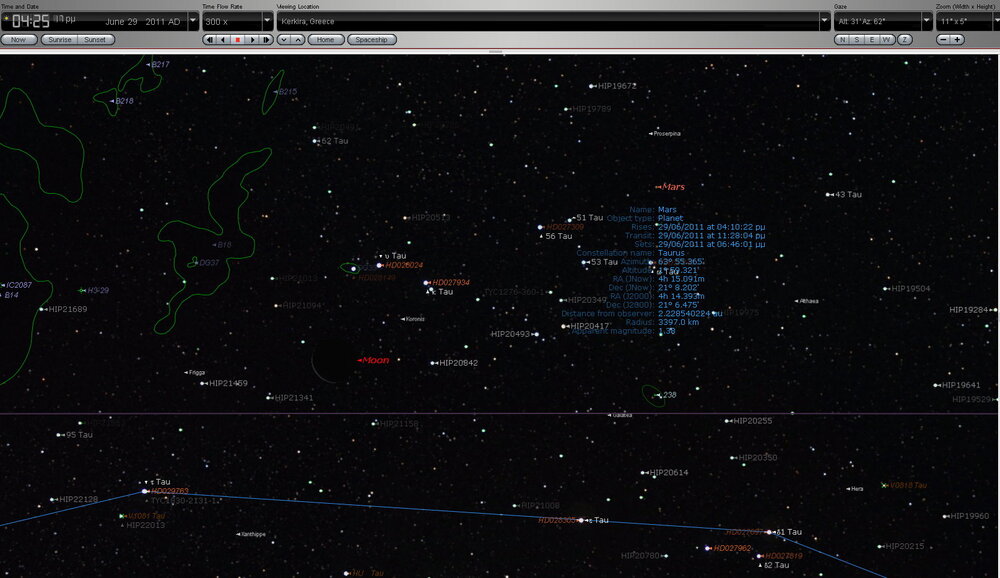
Task: Run time backward using reverse play icon
Action: [x=223, y=41]
